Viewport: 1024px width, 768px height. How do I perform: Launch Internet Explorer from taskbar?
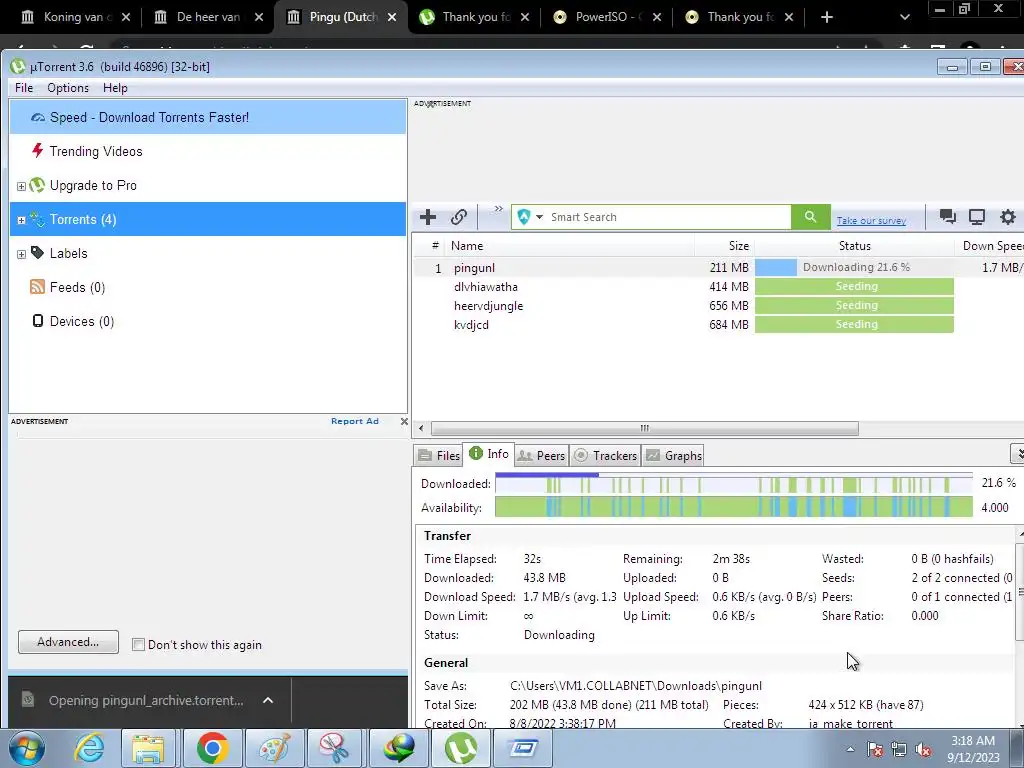[x=89, y=748]
